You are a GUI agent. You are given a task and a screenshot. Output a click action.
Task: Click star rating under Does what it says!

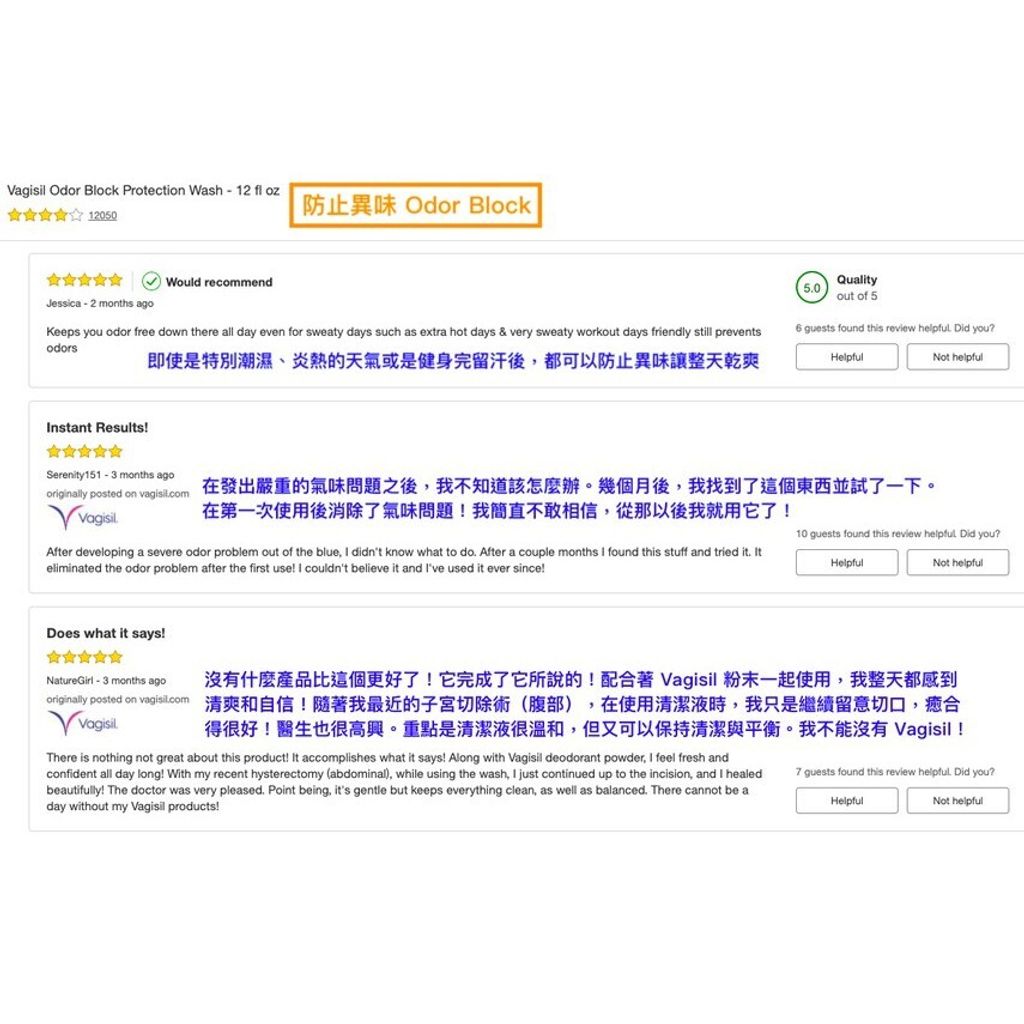click(x=84, y=657)
